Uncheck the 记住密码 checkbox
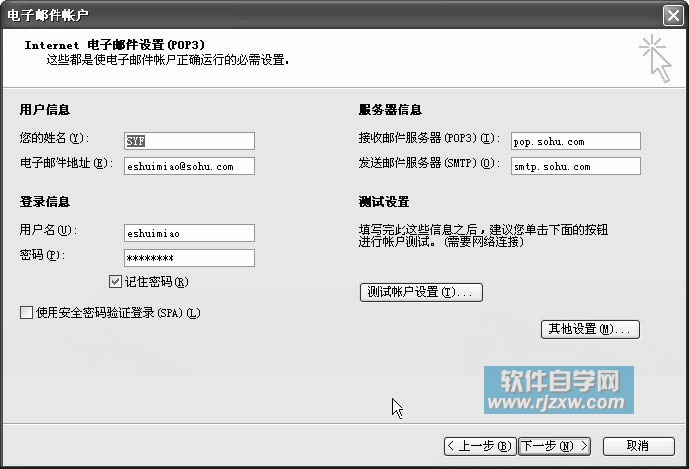 (115, 282)
